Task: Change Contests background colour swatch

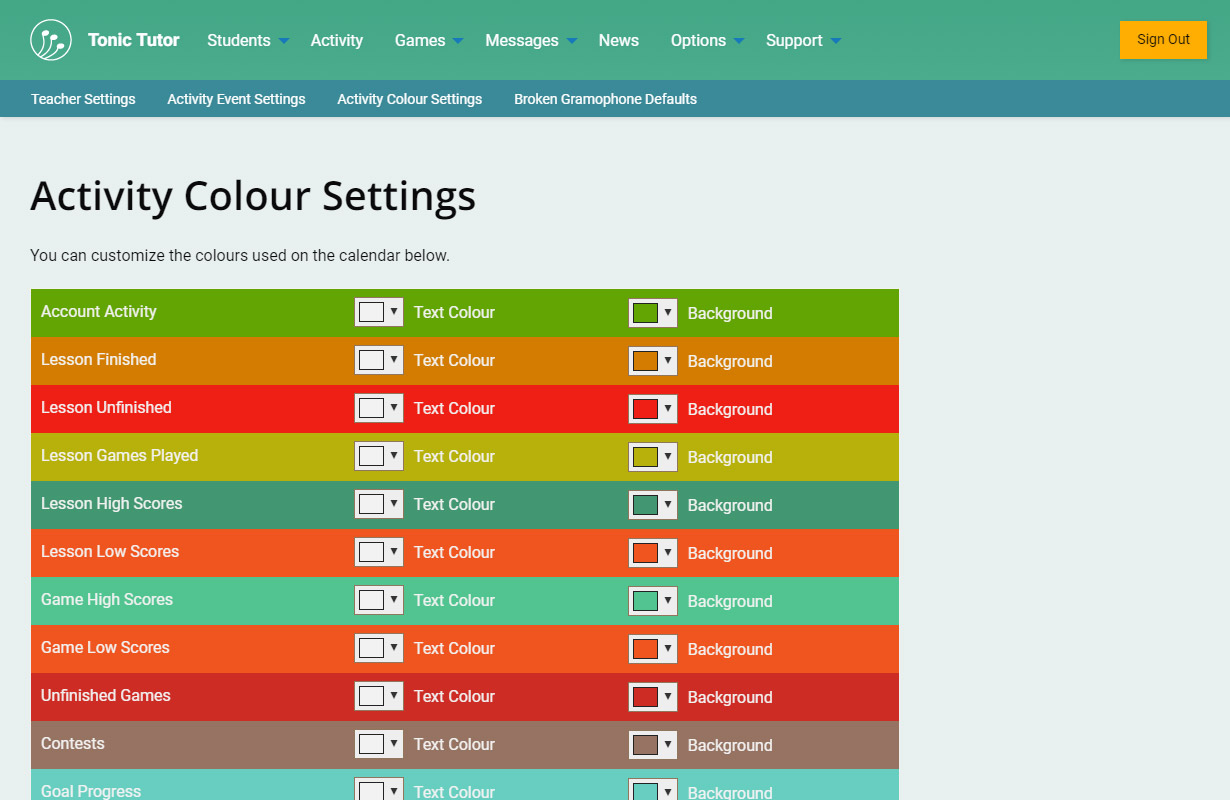Action: 652,745
